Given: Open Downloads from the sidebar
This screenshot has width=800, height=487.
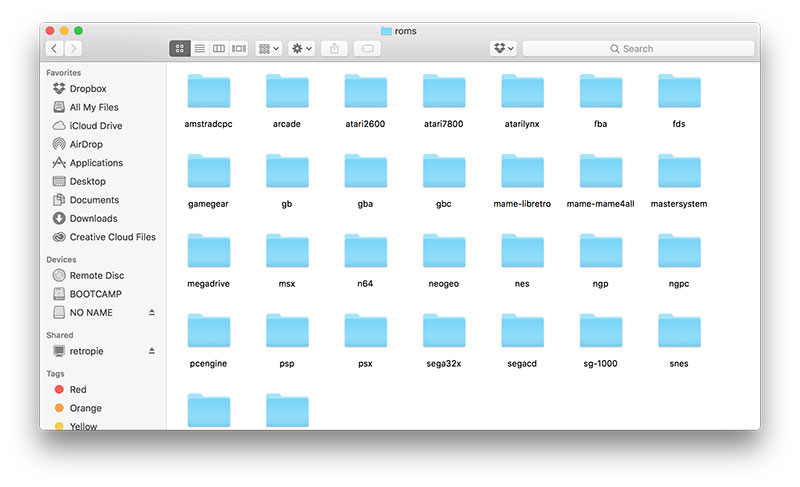Looking at the screenshot, I should 93,218.
